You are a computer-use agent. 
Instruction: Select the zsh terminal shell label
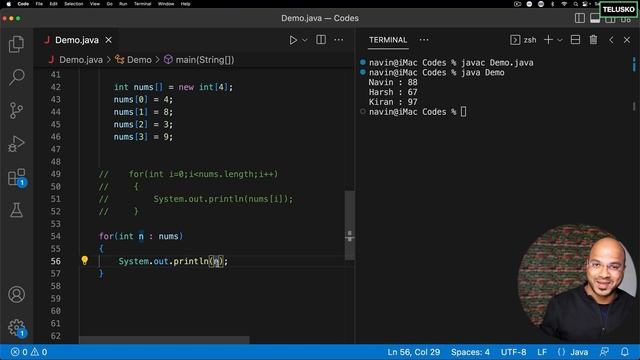(523, 40)
